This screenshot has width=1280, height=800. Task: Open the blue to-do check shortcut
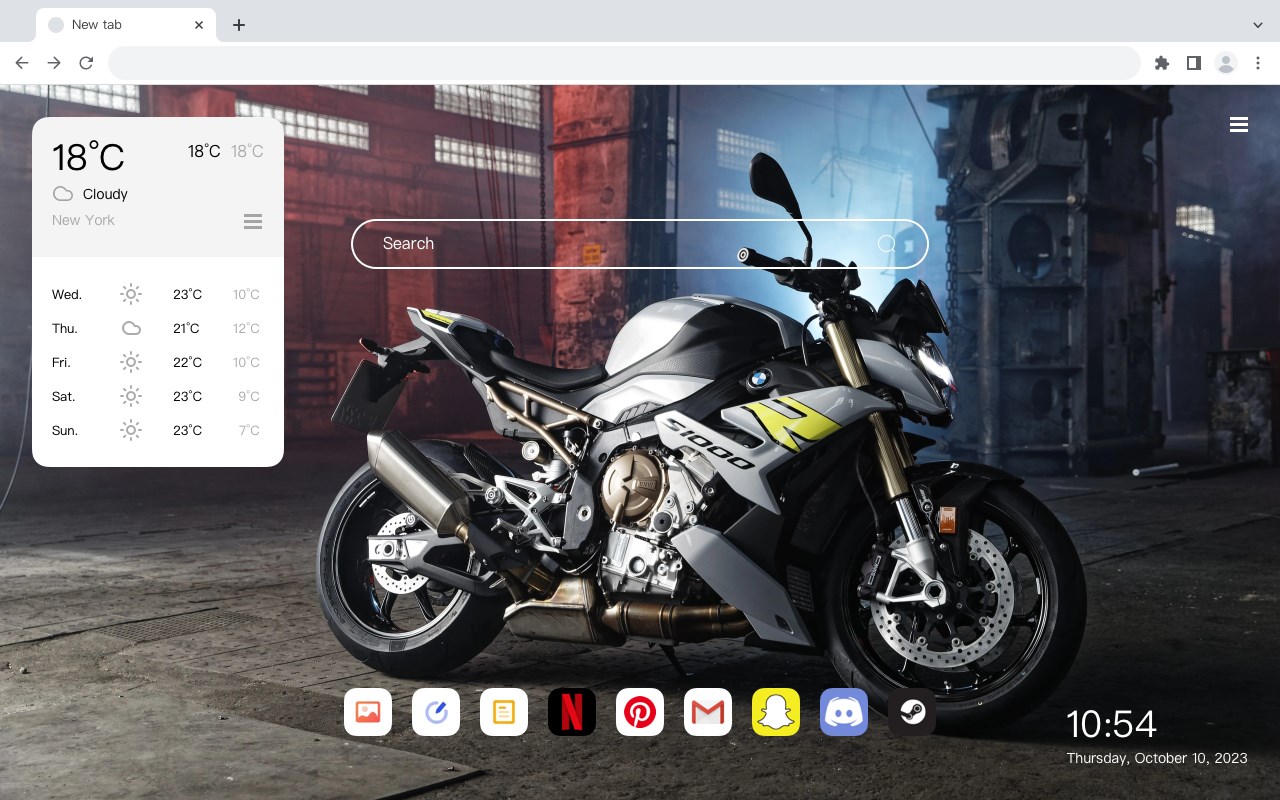pyautogui.click(x=436, y=712)
